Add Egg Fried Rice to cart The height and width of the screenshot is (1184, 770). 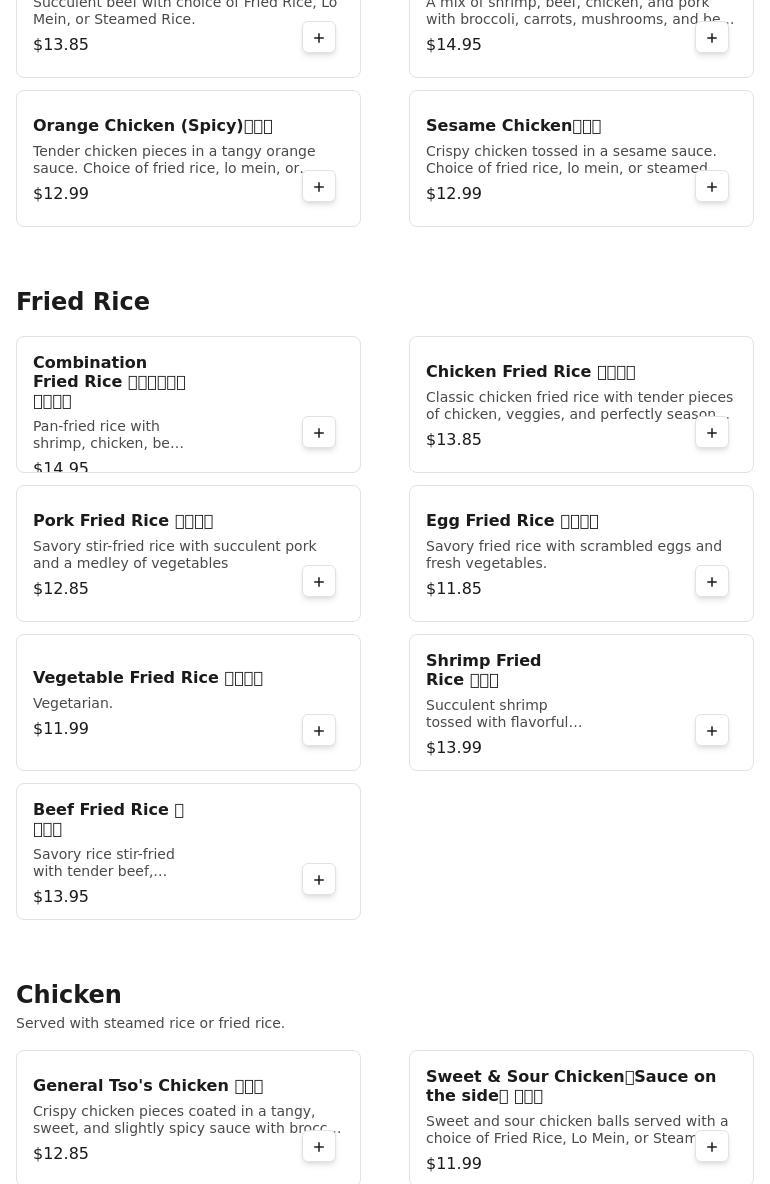(712, 582)
